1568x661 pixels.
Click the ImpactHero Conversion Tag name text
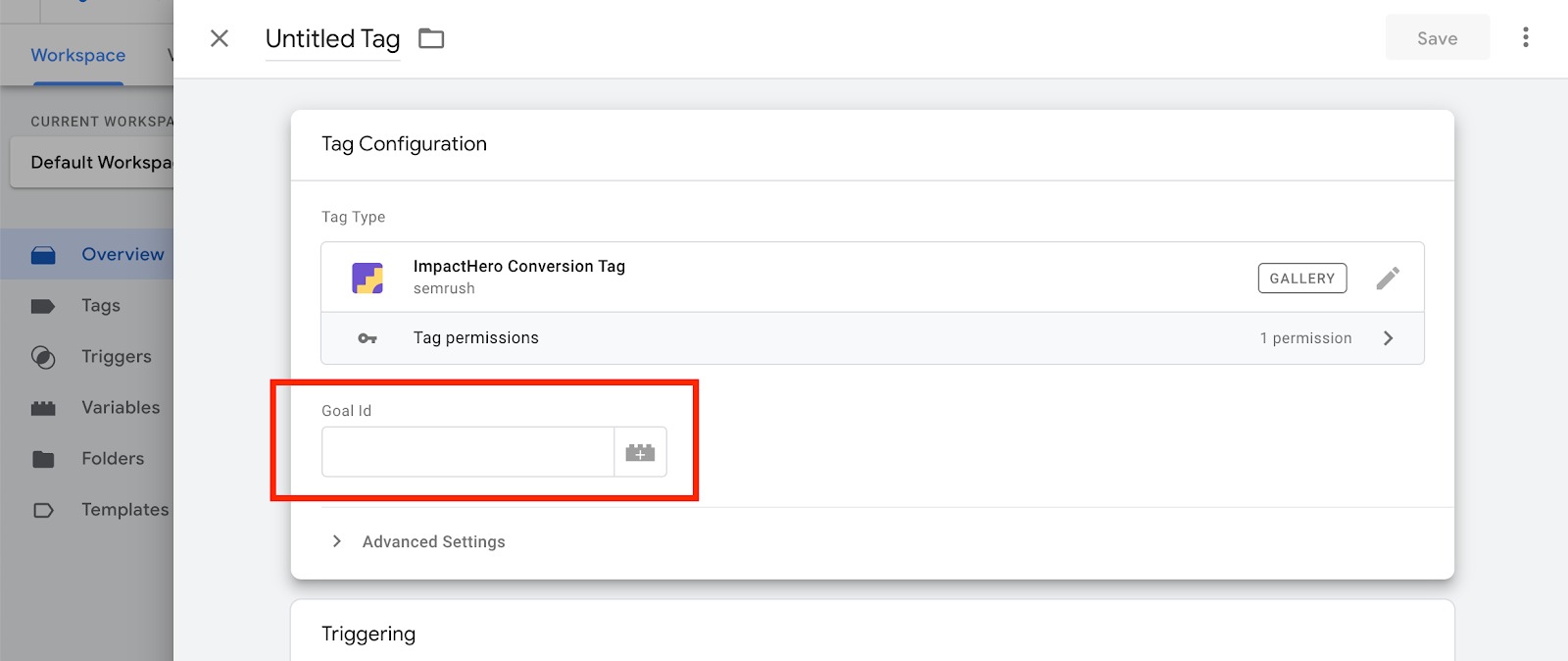[x=519, y=266]
